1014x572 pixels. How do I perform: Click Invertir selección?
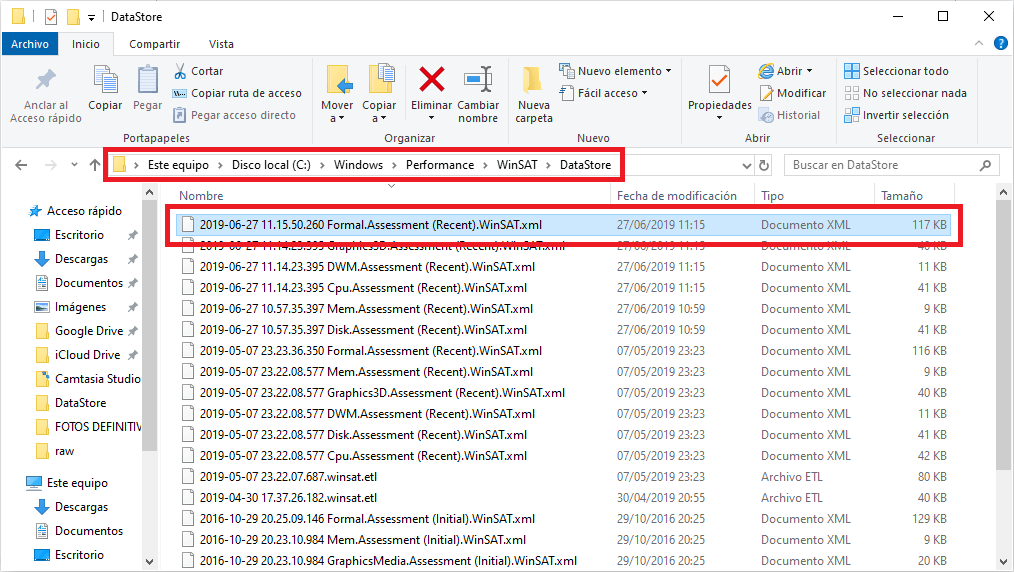pos(896,115)
